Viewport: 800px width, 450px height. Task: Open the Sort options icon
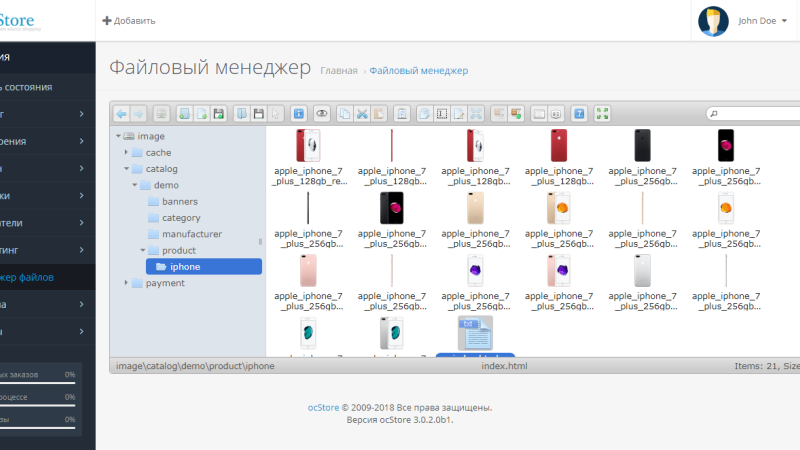coord(556,114)
